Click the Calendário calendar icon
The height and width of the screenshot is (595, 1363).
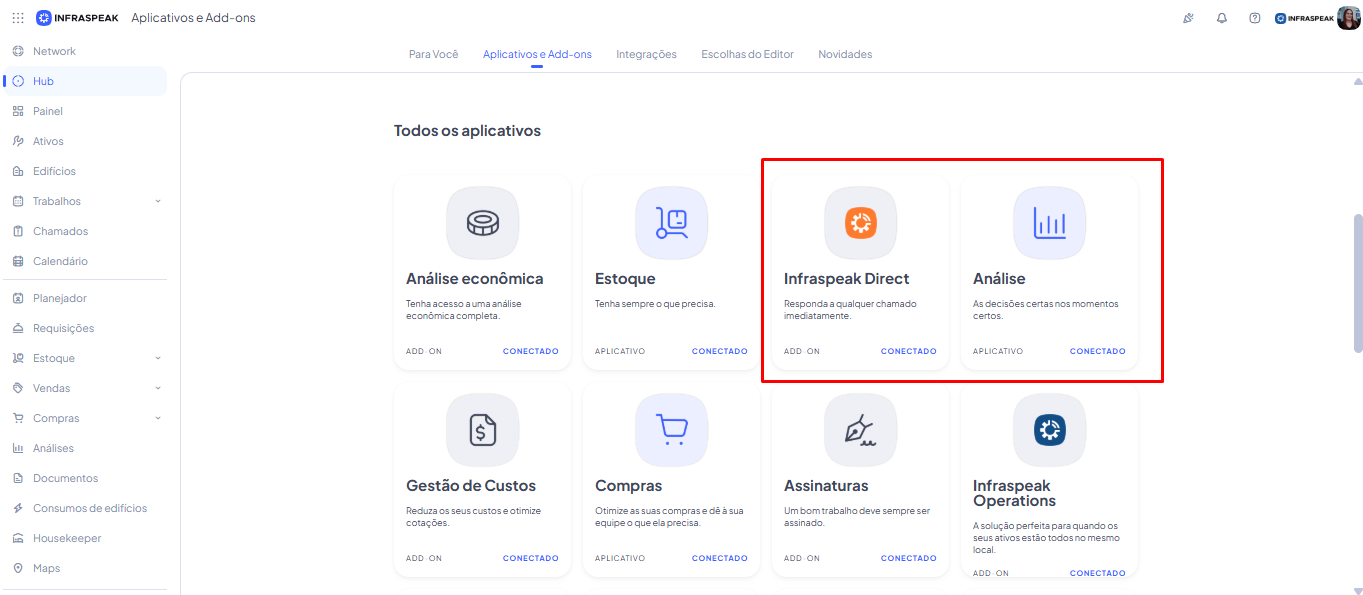18,261
